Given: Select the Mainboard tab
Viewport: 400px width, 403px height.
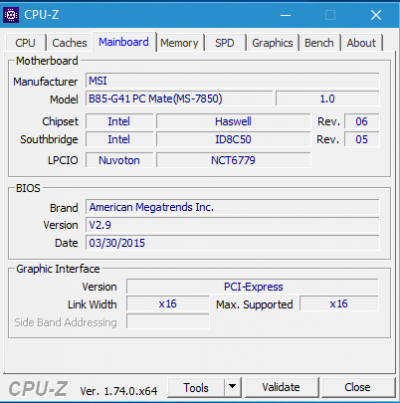Looking at the screenshot, I should click(124, 42).
